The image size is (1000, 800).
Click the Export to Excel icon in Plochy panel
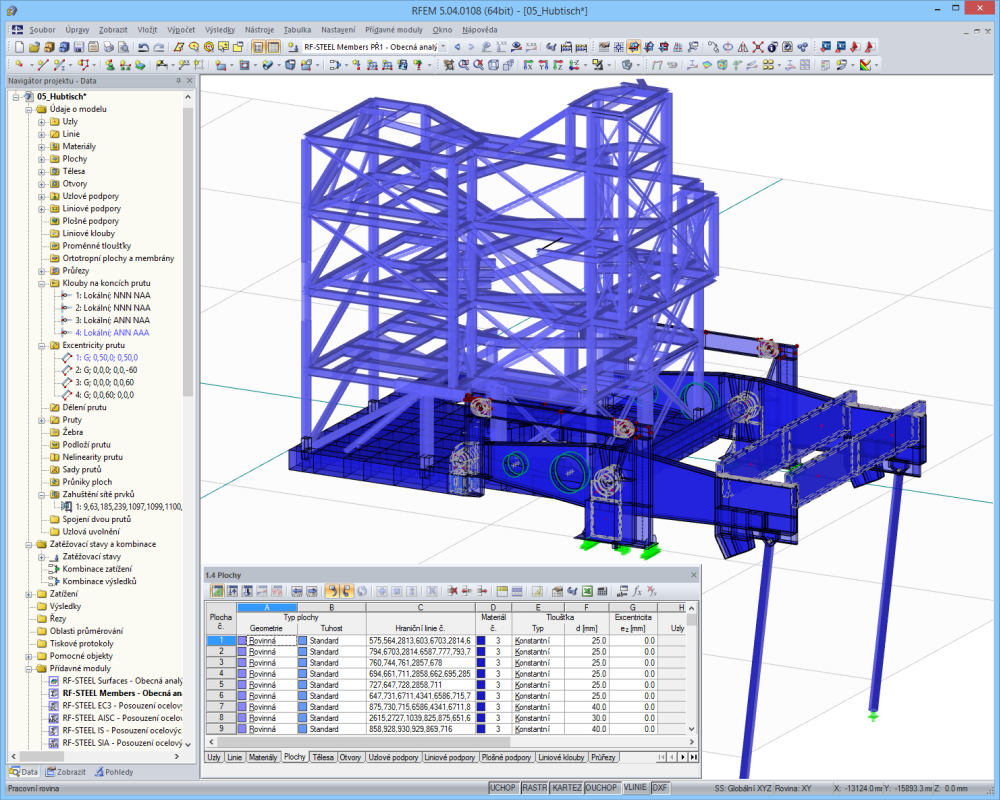586,592
